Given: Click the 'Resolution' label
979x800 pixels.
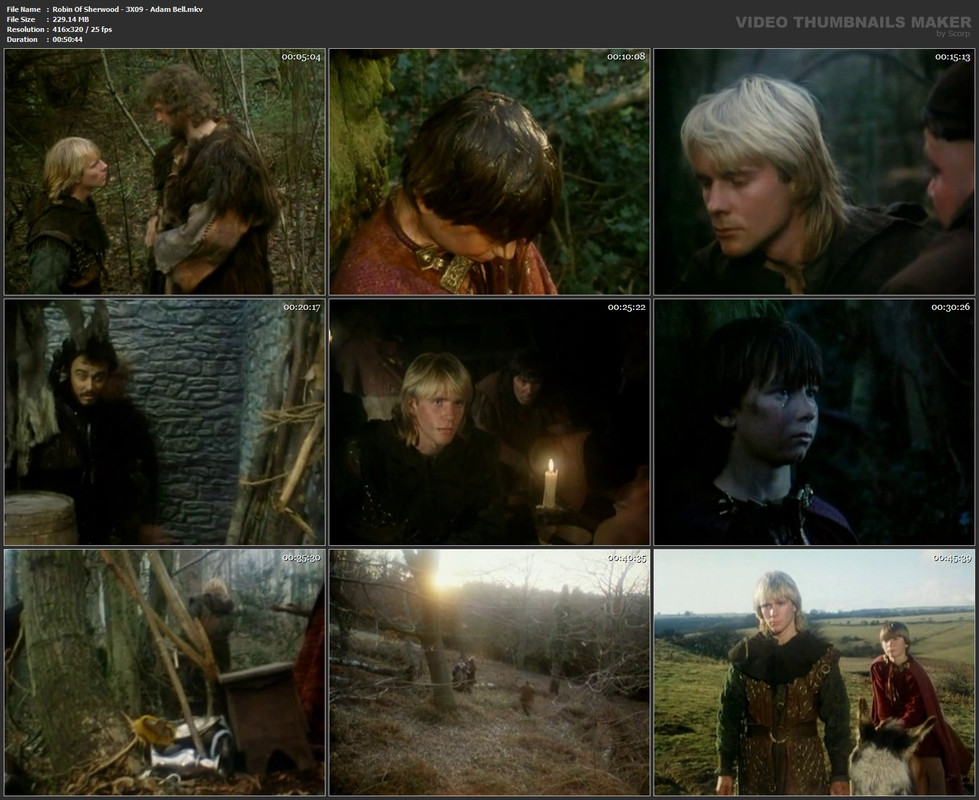Looking at the screenshot, I should (25, 29).
